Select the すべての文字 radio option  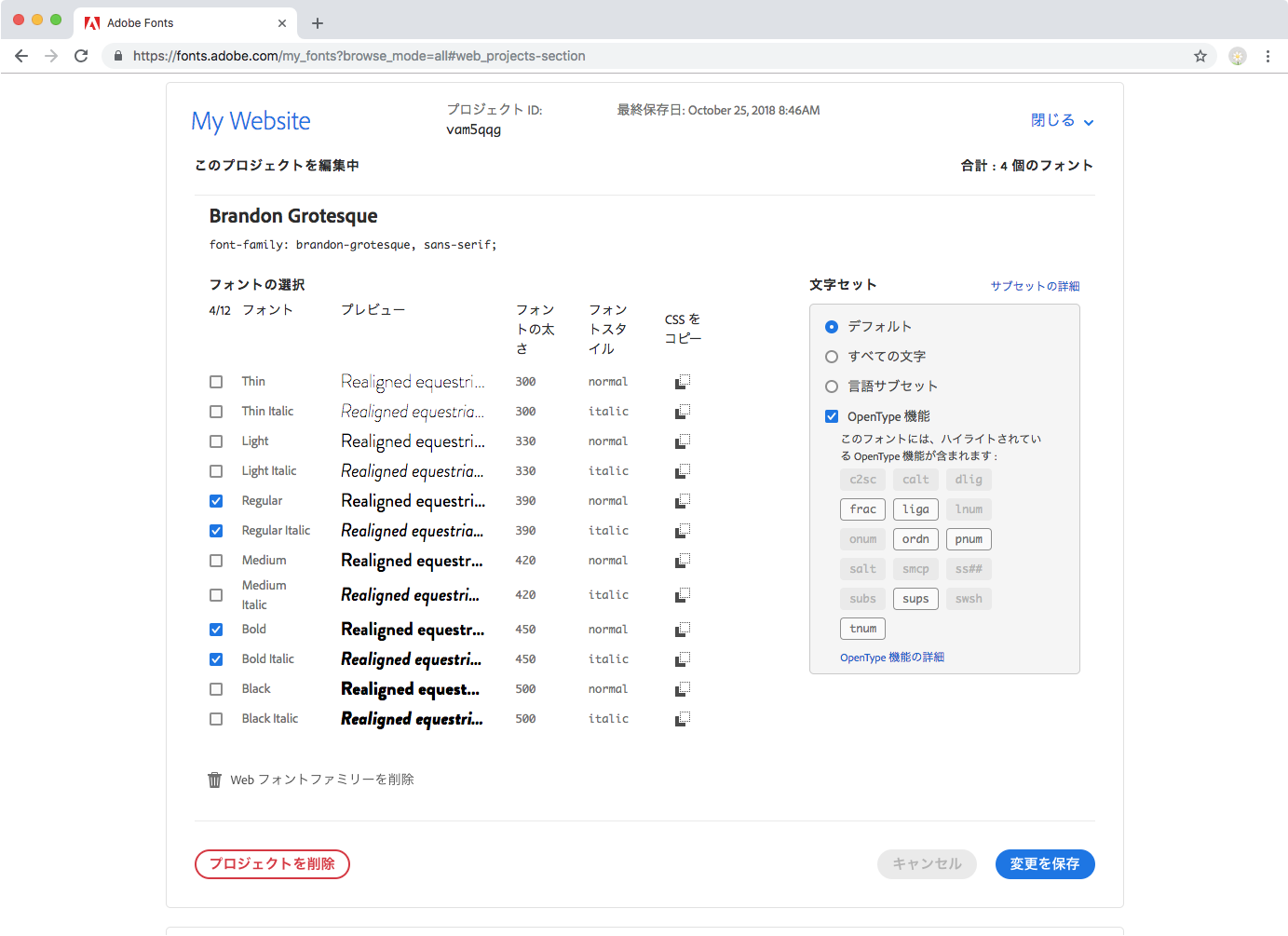point(832,357)
